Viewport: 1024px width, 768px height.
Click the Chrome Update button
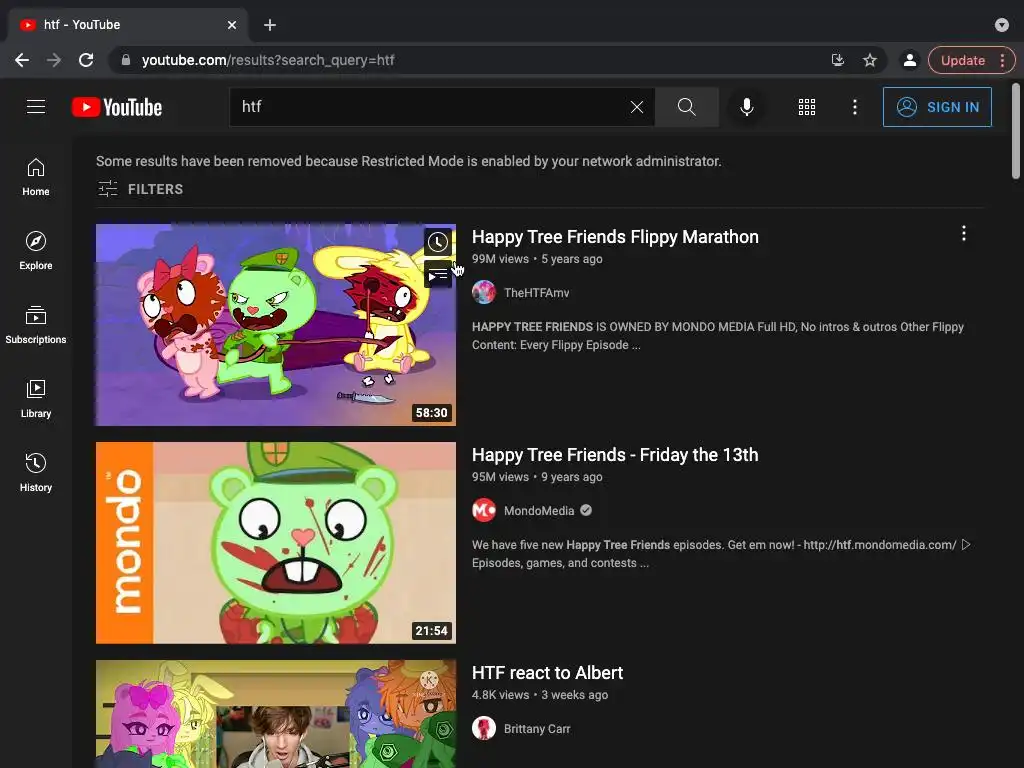click(971, 60)
